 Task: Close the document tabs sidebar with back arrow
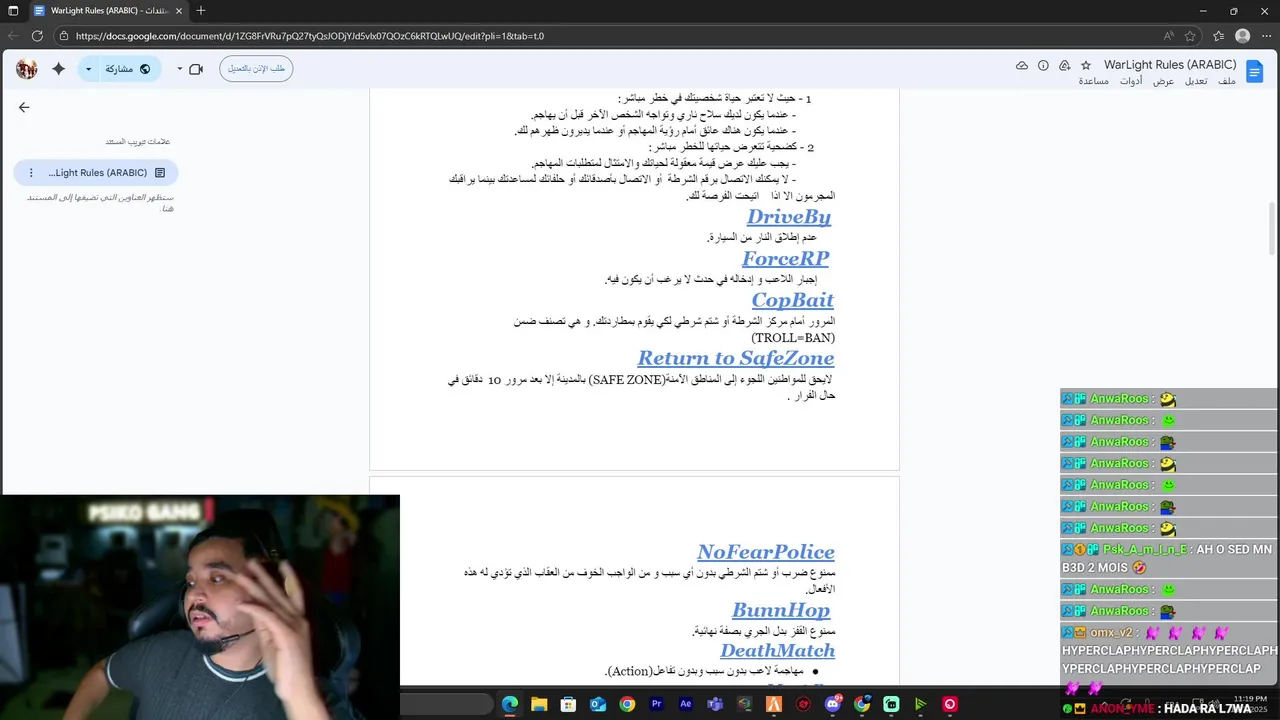(24, 107)
